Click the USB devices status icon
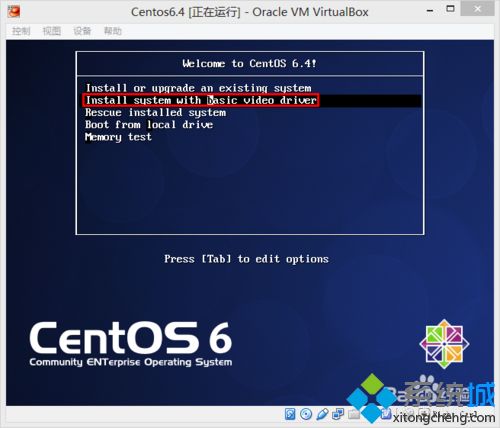 pos(322,414)
